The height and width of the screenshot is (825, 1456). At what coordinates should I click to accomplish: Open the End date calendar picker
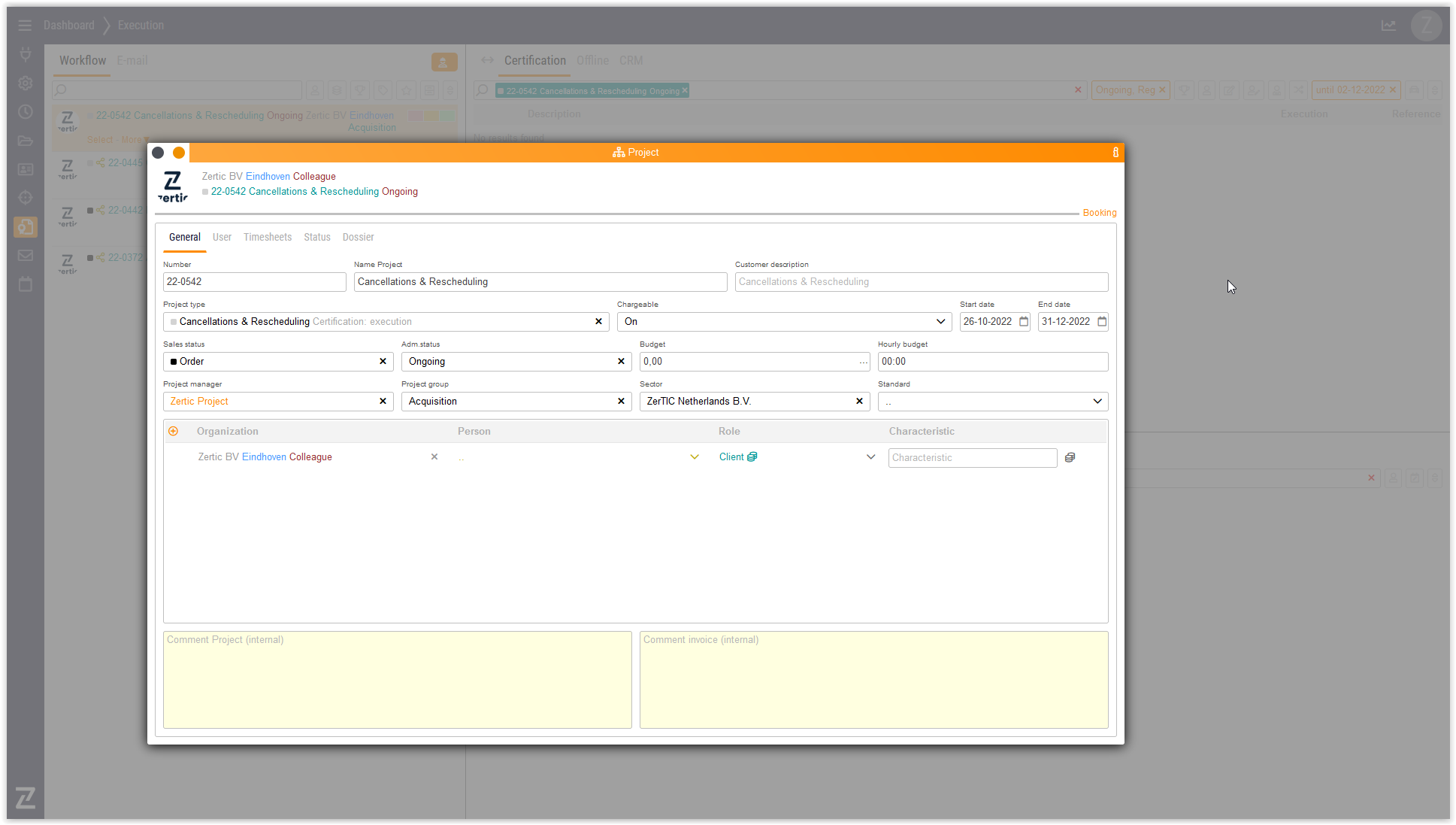coord(1102,322)
